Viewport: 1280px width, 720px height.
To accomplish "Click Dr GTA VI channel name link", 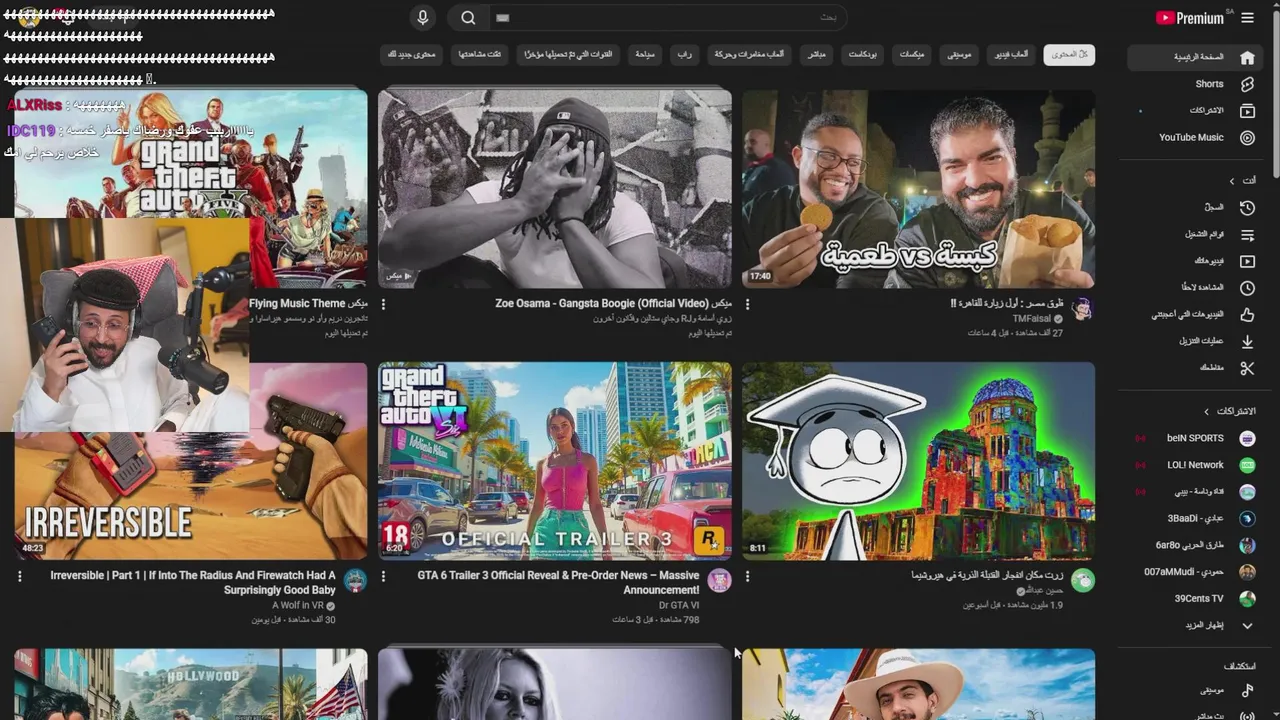I will [x=679, y=605].
